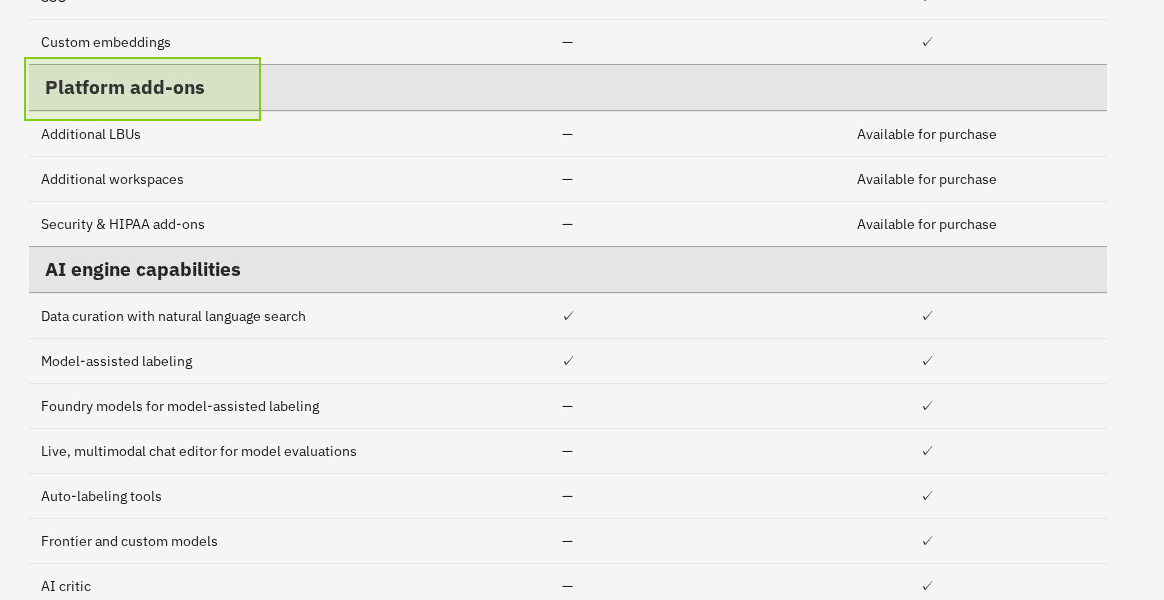Click the checkmark for Live multimodal chat editor
Image resolution: width=1164 pixels, height=600 pixels.
(x=927, y=451)
